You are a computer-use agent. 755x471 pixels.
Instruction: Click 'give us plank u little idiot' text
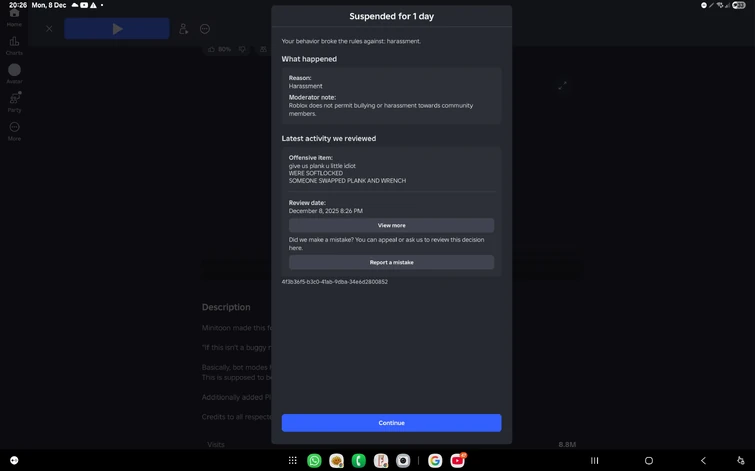coord(322,166)
